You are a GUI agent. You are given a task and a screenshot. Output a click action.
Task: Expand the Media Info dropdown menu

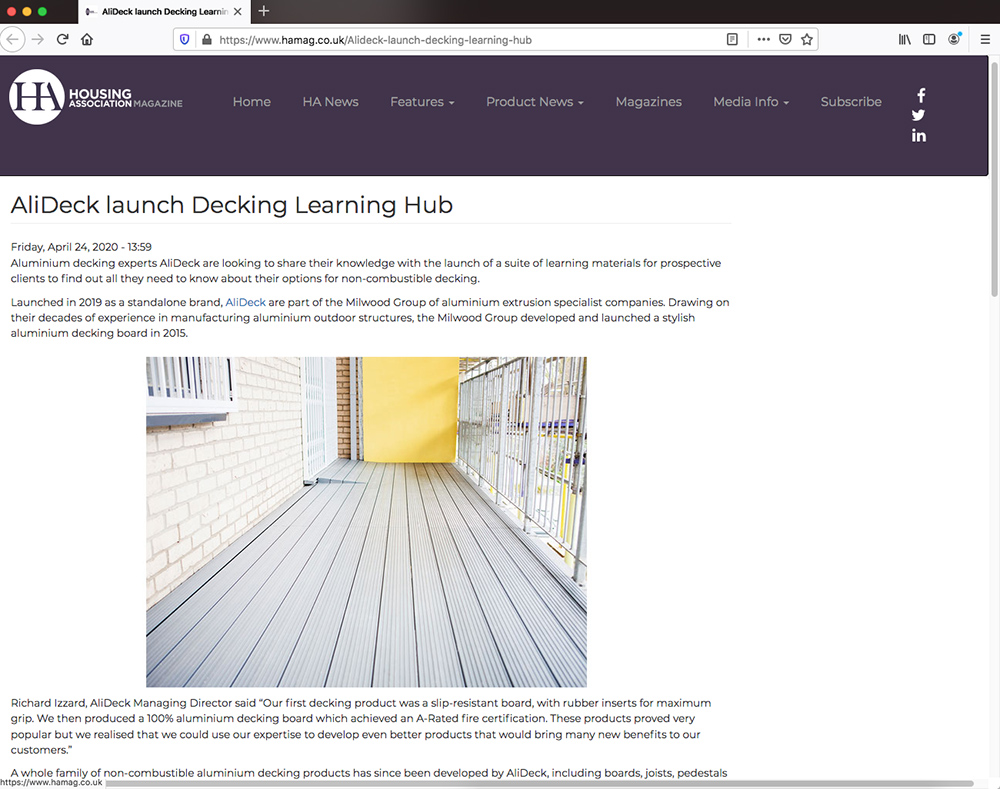click(x=751, y=102)
